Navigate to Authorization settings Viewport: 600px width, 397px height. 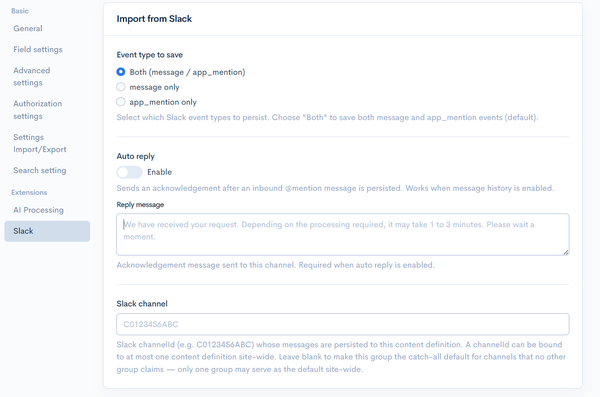38,110
